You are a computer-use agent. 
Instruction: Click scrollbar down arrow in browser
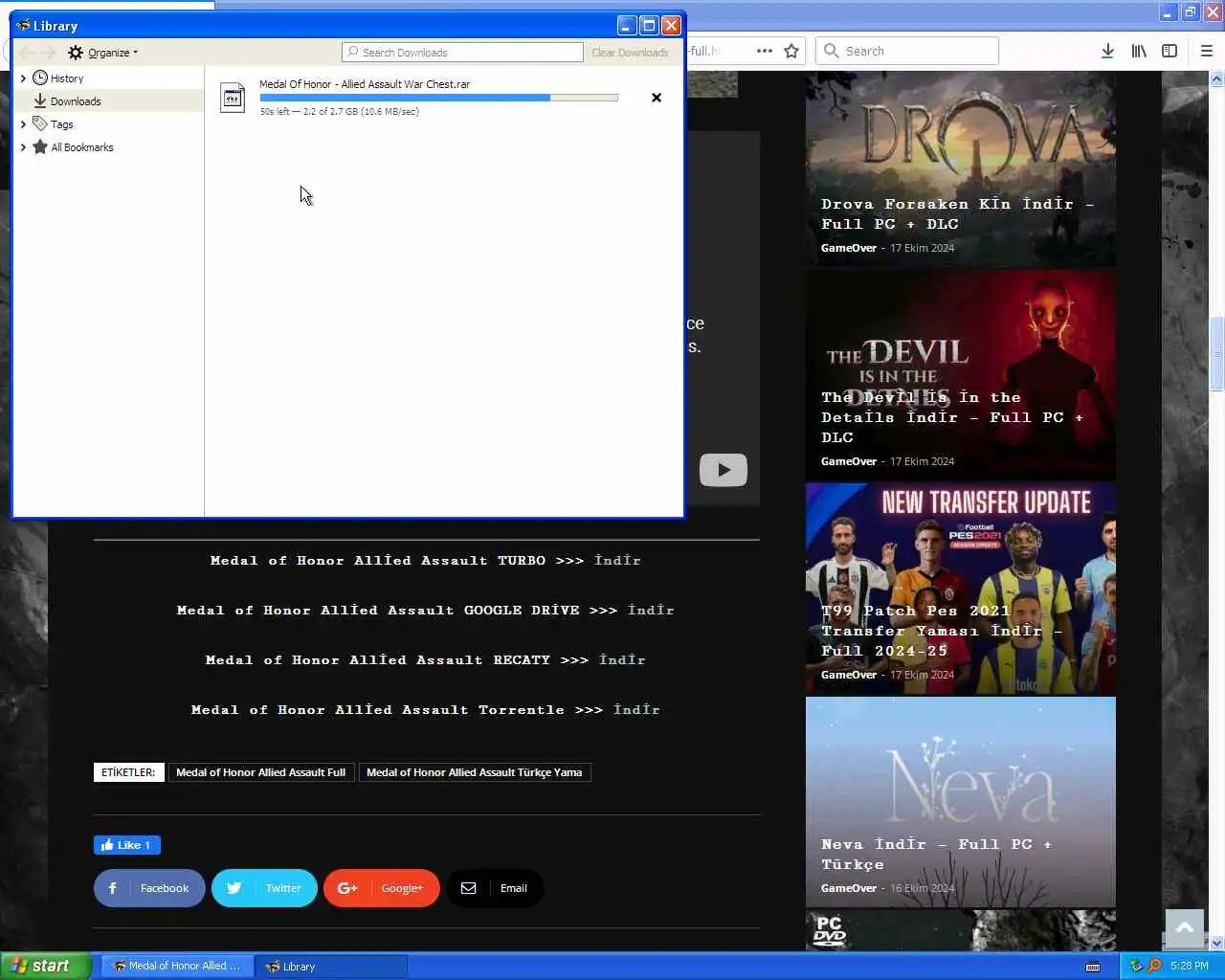1217,943
